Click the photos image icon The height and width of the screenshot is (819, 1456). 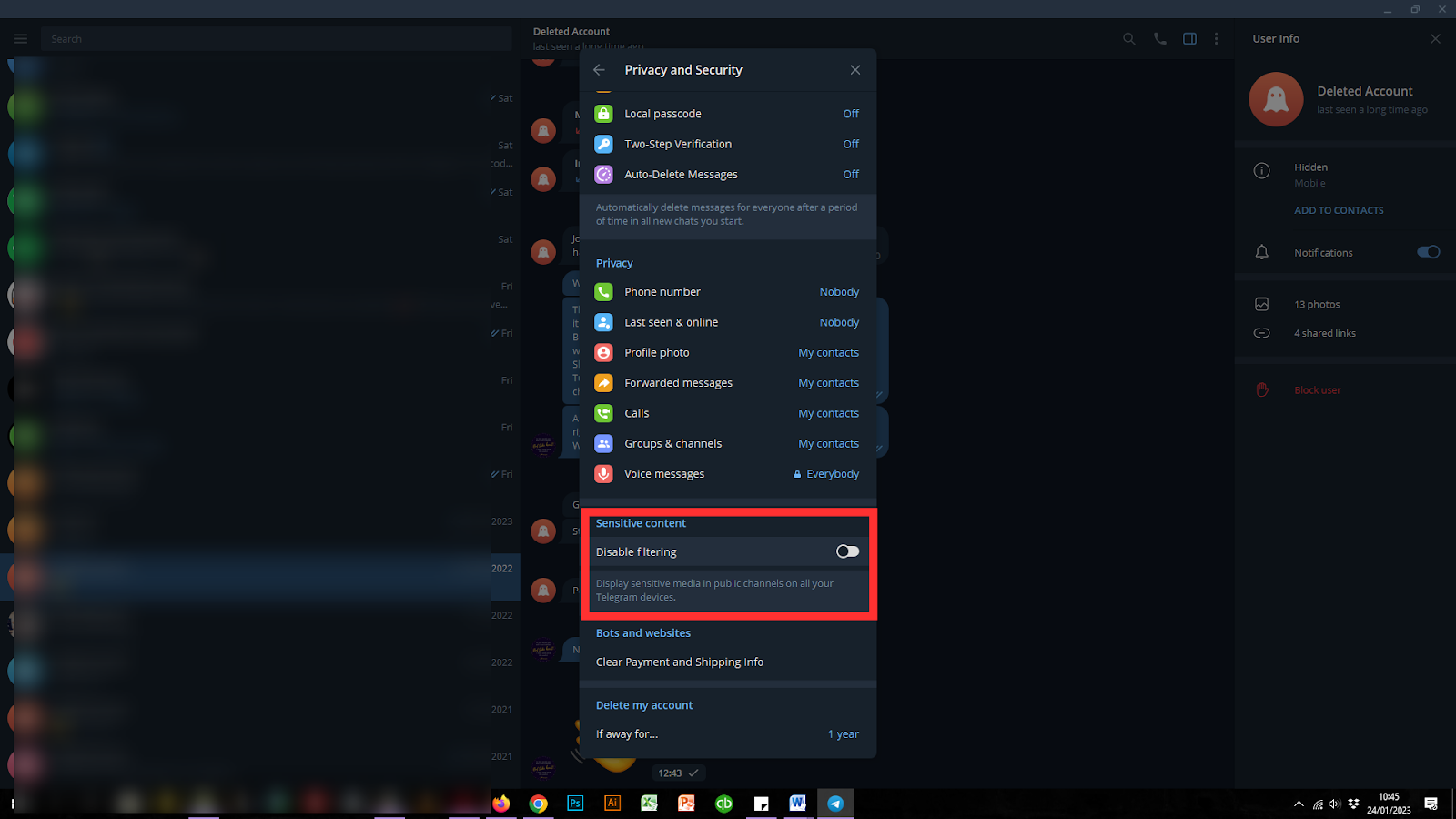[x=1262, y=305]
